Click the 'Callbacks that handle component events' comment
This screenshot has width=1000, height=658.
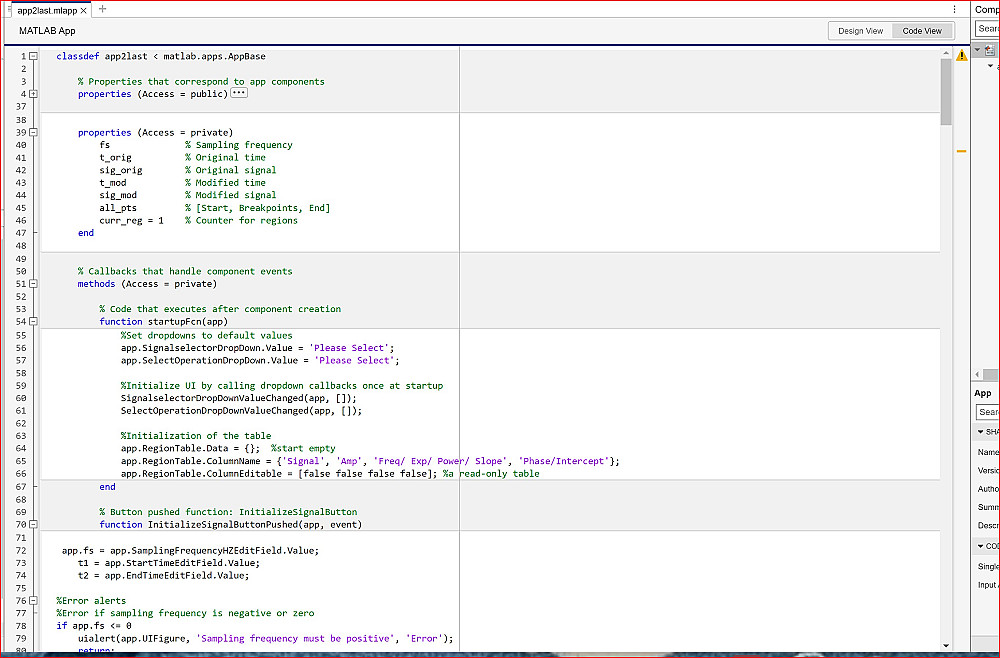185,271
